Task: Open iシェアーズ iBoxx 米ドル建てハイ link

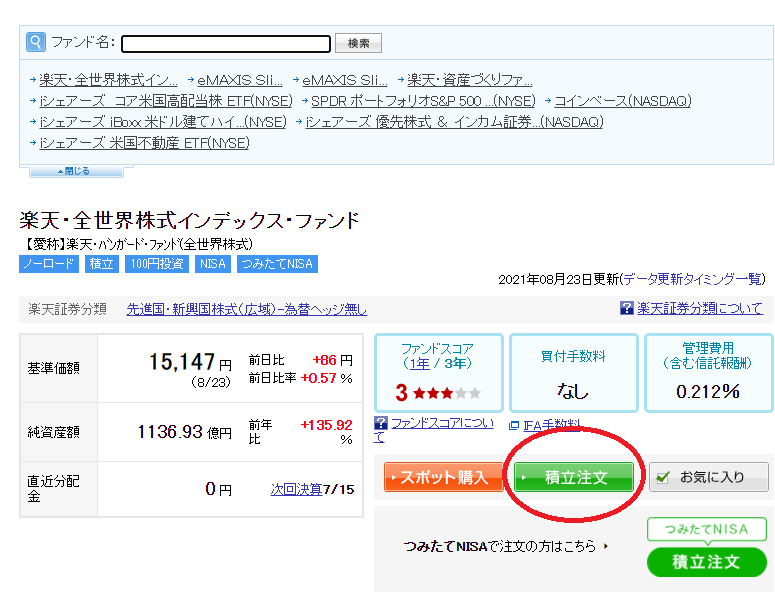Action: (163, 122)
